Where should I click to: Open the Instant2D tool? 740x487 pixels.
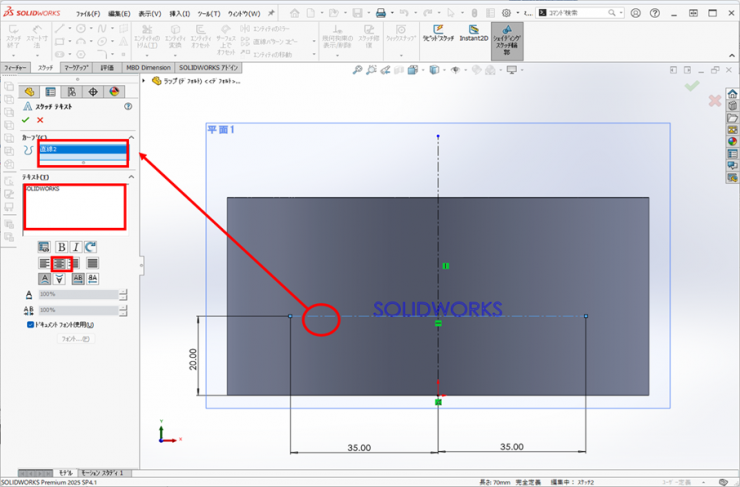(474, 35)
